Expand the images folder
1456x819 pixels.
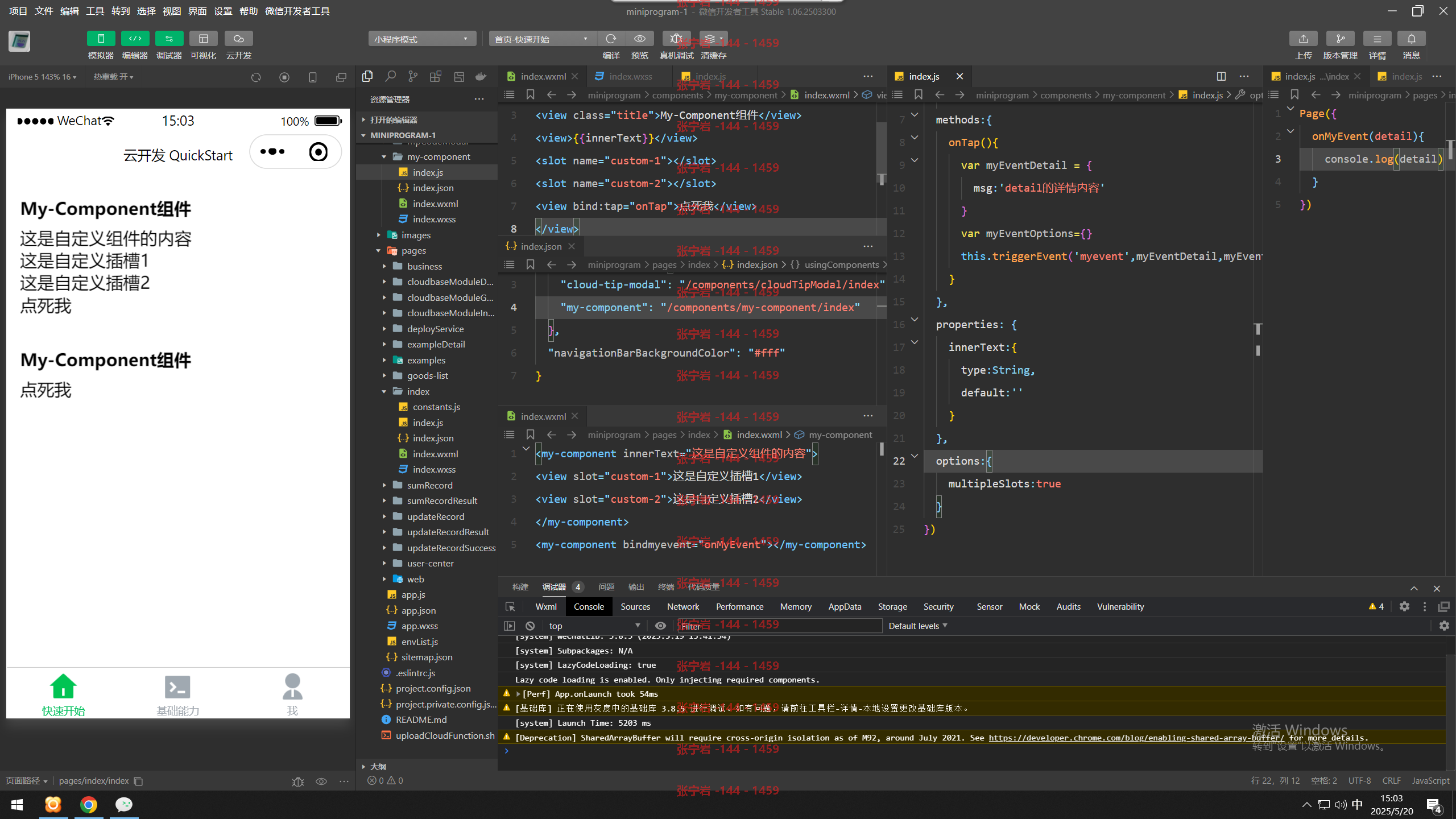[415, 235]
